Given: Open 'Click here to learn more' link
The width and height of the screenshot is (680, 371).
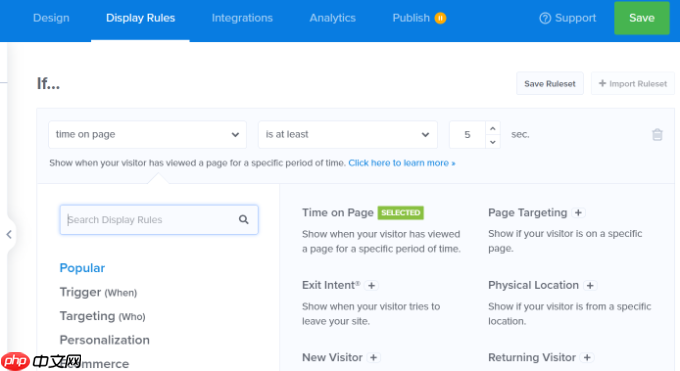Looking at the screenshot, I should coord(402,163).
